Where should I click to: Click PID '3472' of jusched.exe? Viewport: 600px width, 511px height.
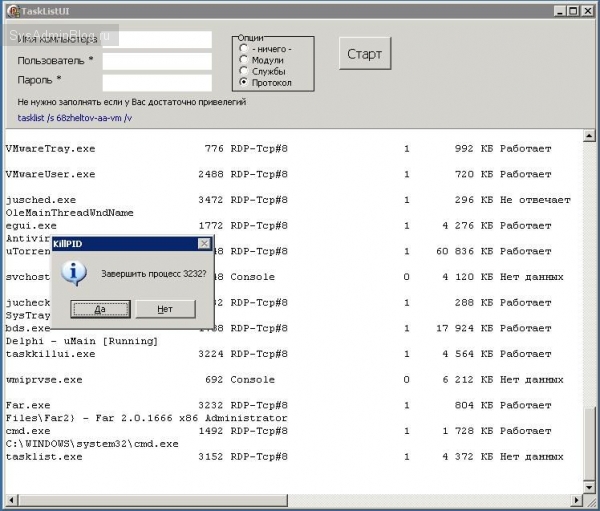[210, 200]
